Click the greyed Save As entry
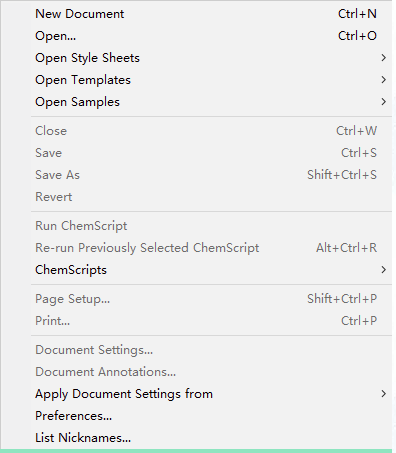The height and width of the screenshot is (453, 396). 211,175
